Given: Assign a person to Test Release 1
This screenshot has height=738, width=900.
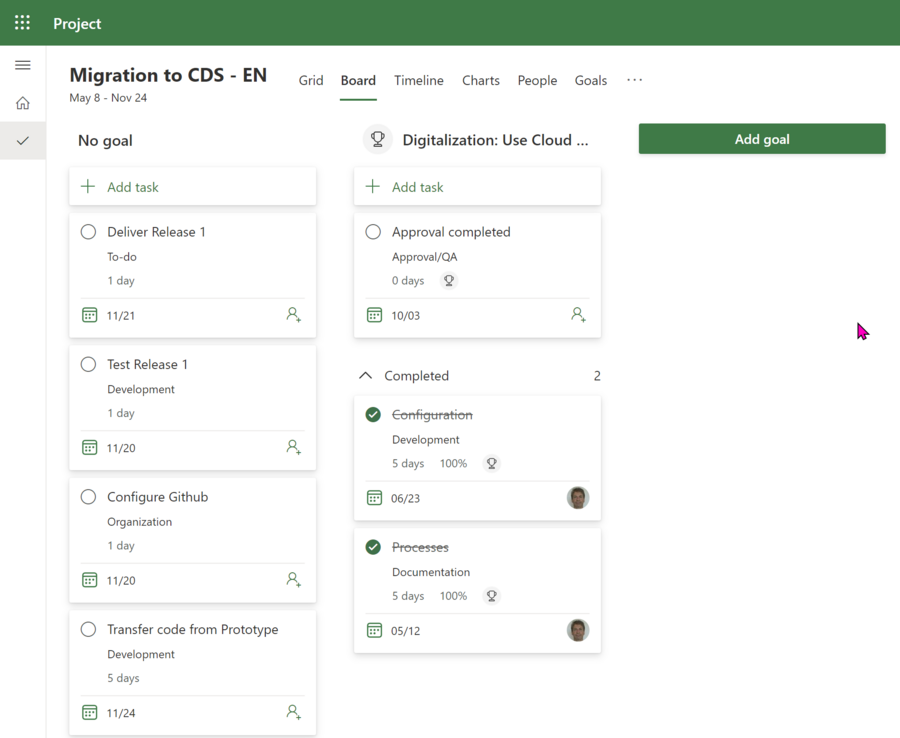Looking at the screenshot, I should (x=293, y=447).
